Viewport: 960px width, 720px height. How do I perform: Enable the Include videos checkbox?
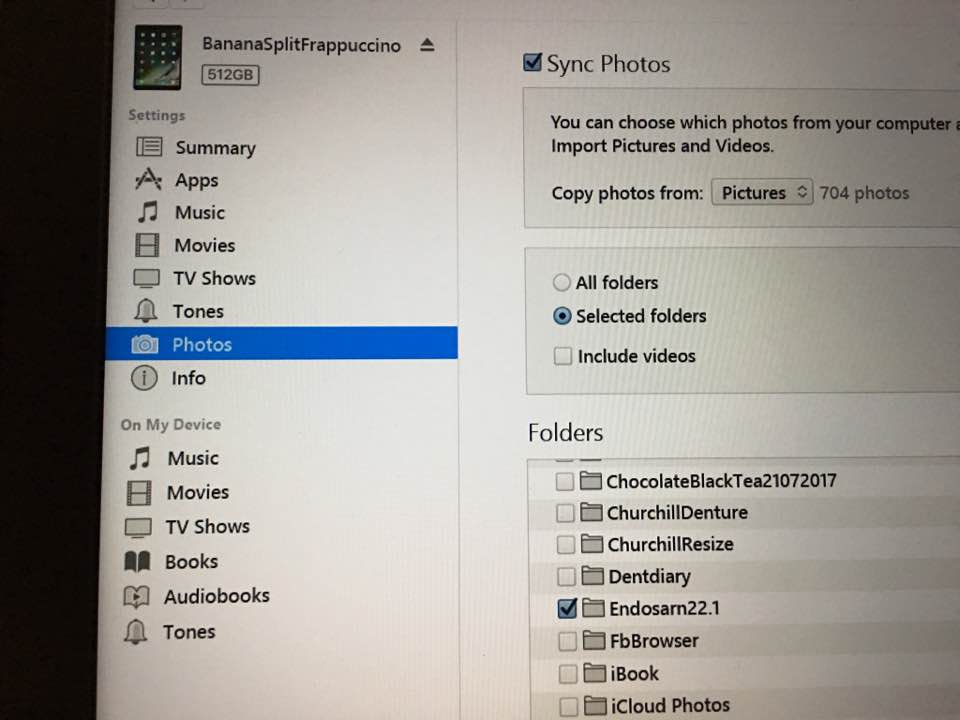pyautogui.click(x=562, y=356)
